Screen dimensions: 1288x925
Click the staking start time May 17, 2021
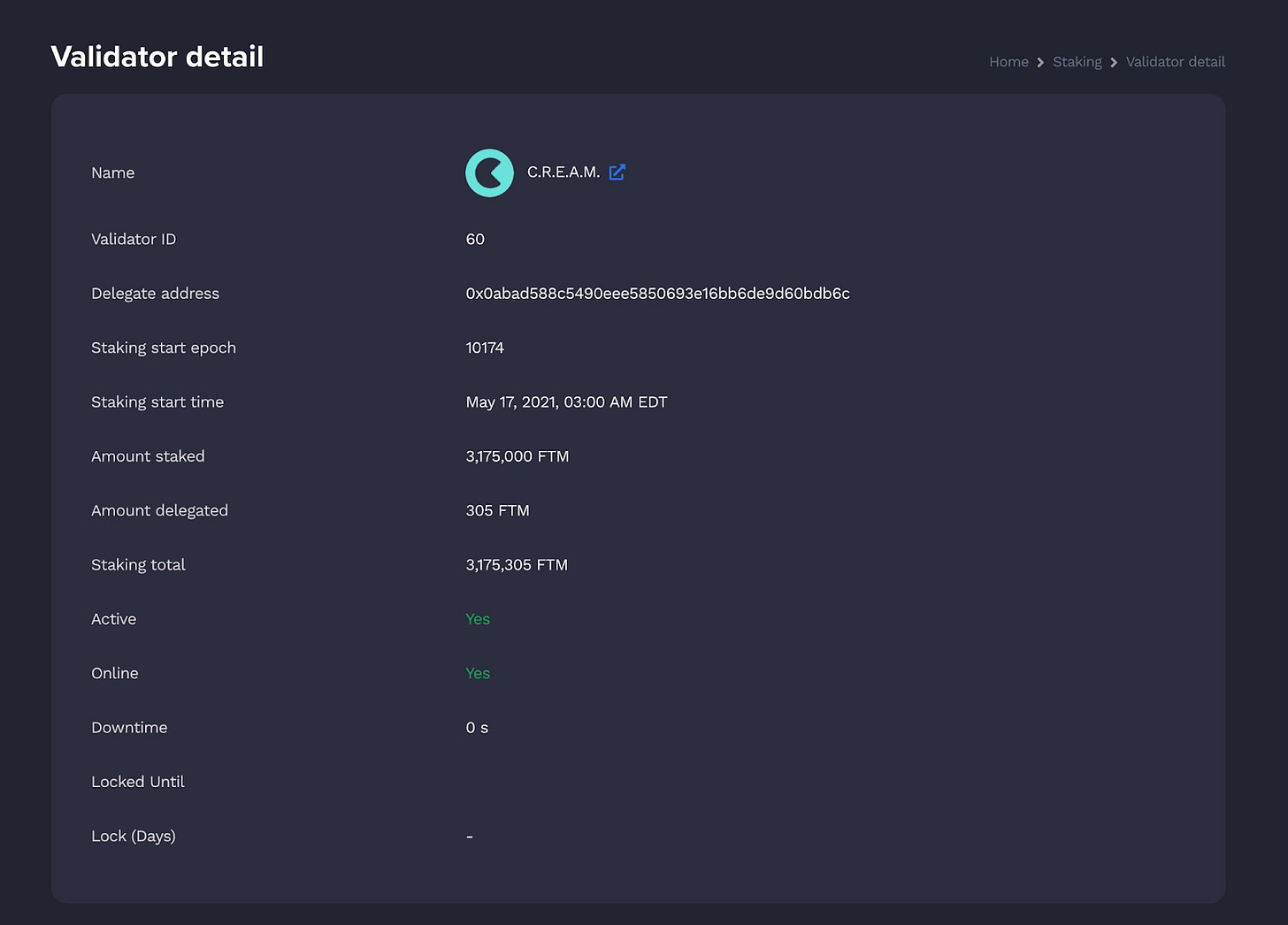tap(566, 402)
